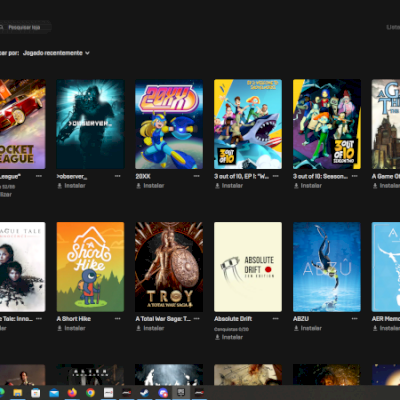Open three-dot menu for 3 out of 10: Season
This screenshot has width=400, height=400.
(x=354, y=176)
